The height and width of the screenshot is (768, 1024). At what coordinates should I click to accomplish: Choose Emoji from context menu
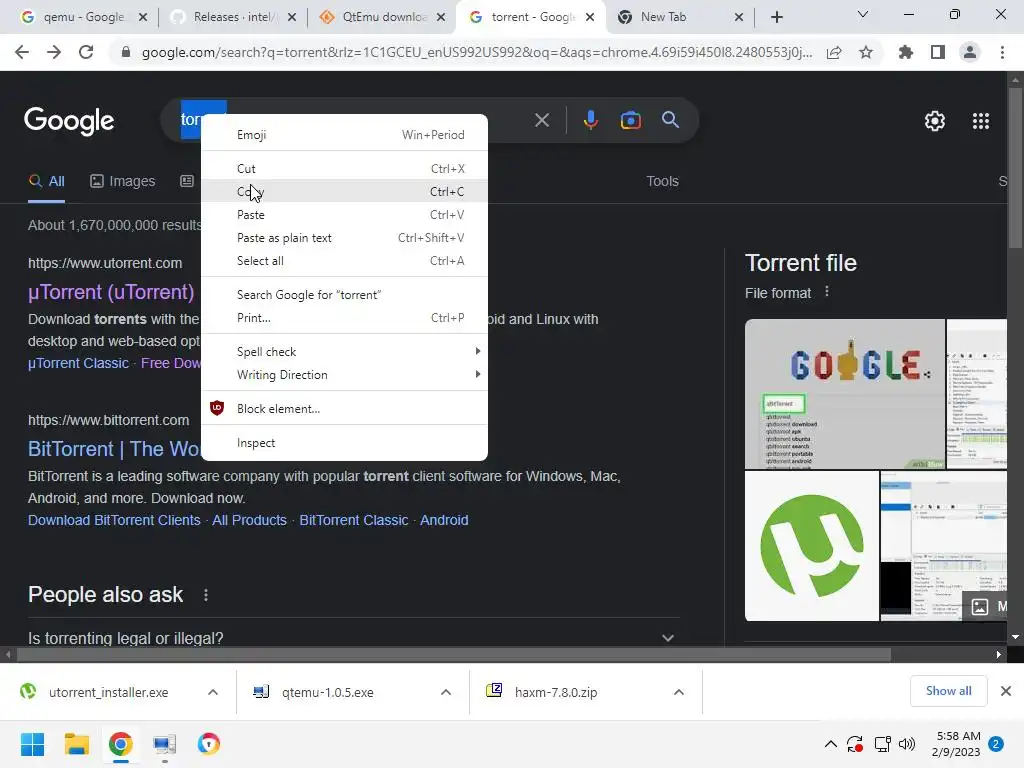(x=345, y=135)
